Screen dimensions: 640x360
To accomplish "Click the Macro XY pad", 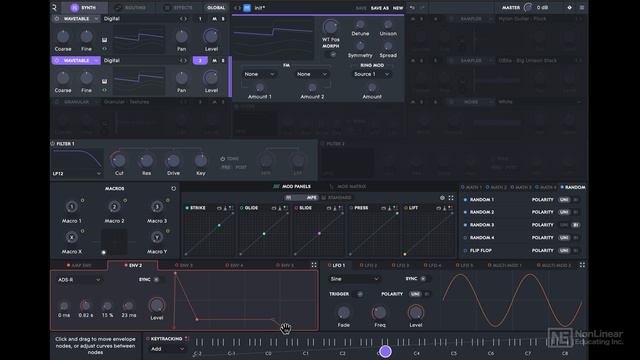I will (114, 241).
